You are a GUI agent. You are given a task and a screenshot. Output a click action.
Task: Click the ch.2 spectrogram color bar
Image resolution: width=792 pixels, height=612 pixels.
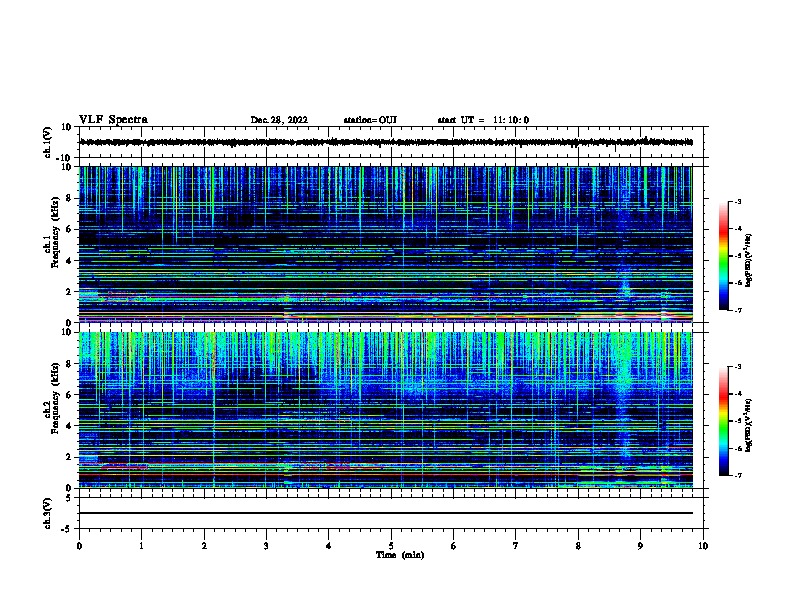point(724,421)
